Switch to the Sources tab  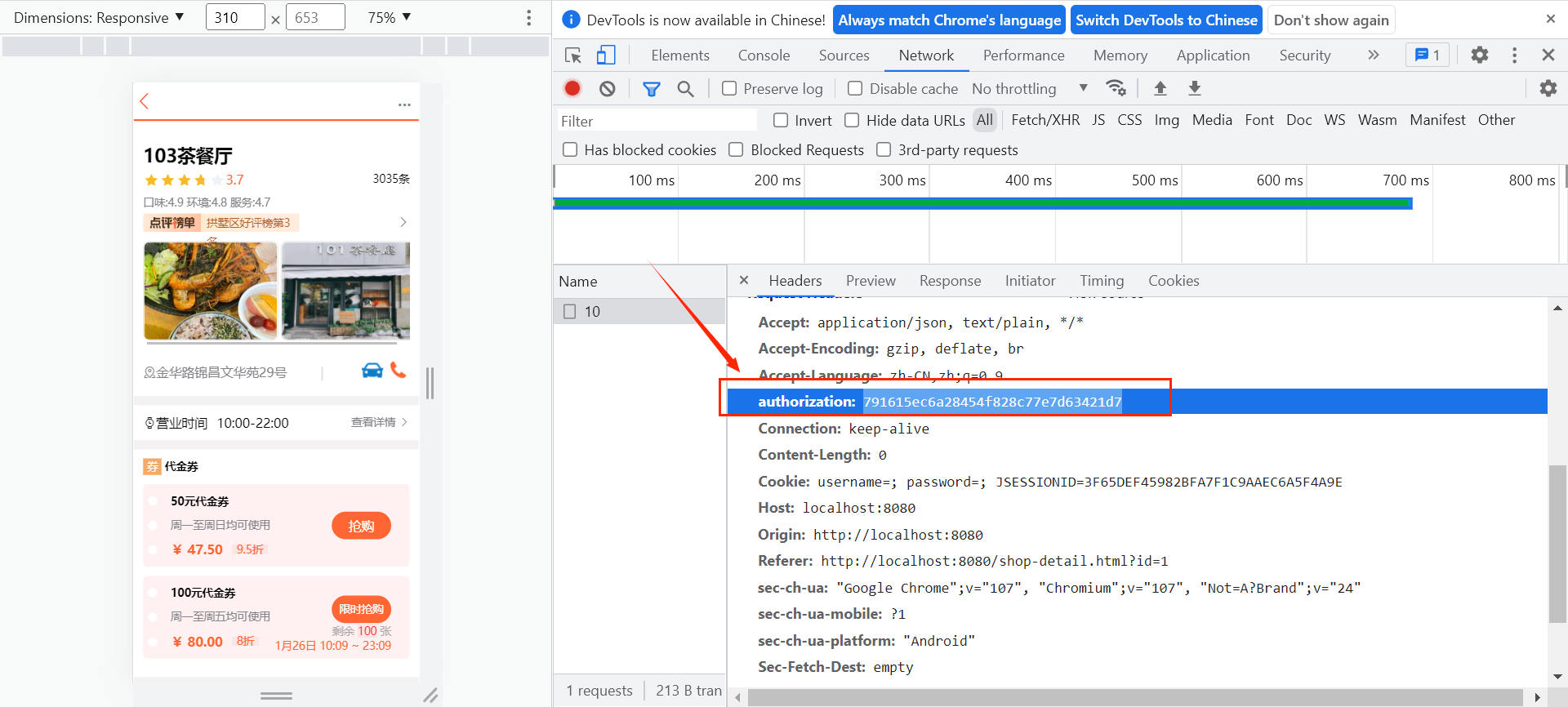[844, 55]
